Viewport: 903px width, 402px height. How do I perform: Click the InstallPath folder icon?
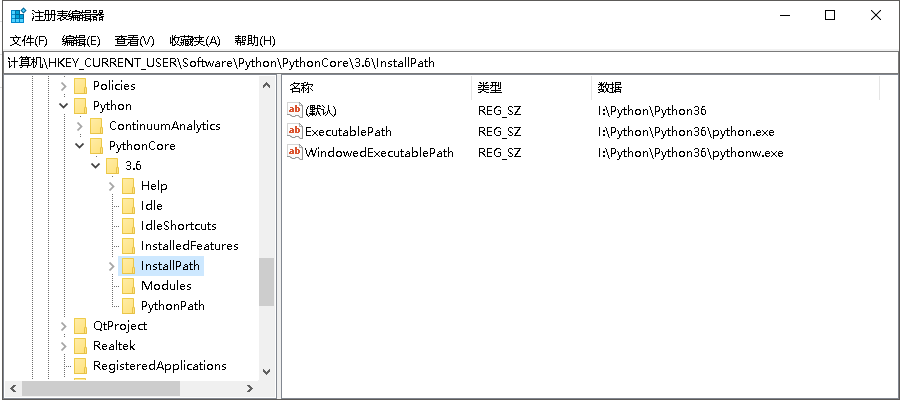128,266
